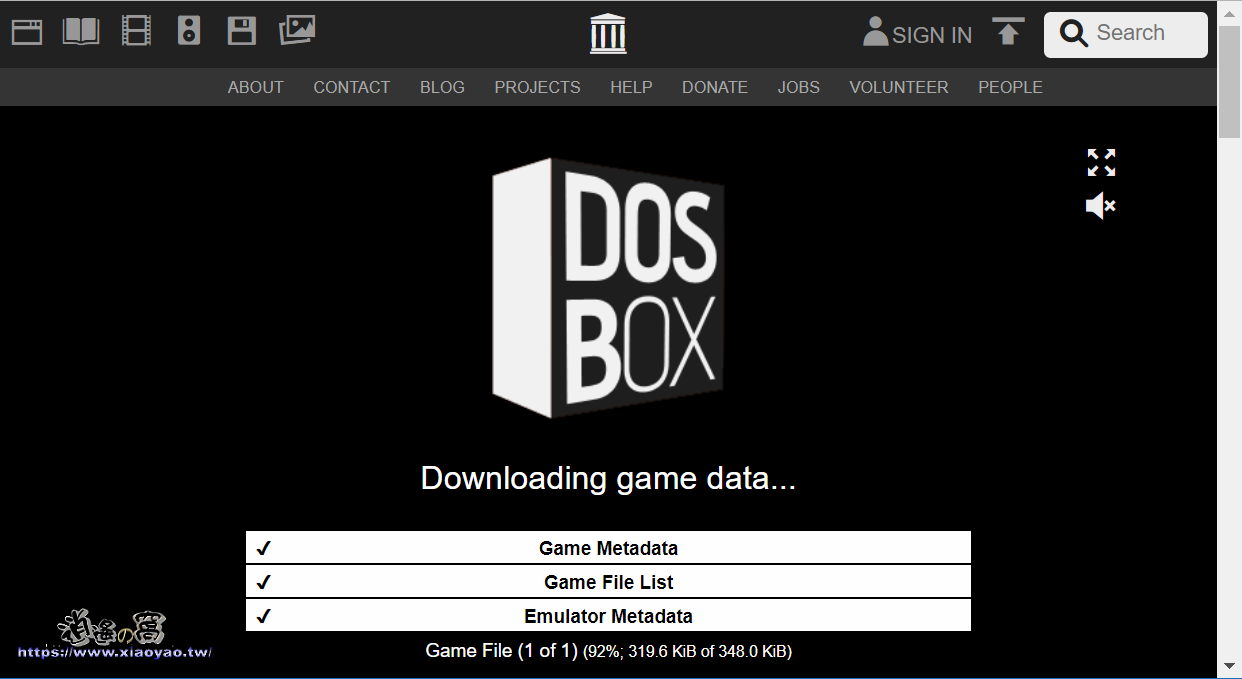The width and height of the screenshot is (1242, 679).
Task: Click the Game Metadata checkmark row
Action: point(608,547)
